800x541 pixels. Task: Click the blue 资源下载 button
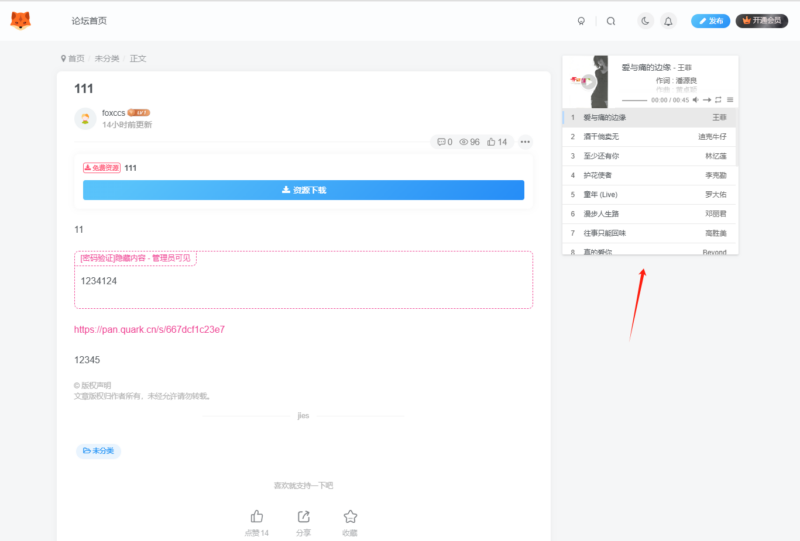303,190
